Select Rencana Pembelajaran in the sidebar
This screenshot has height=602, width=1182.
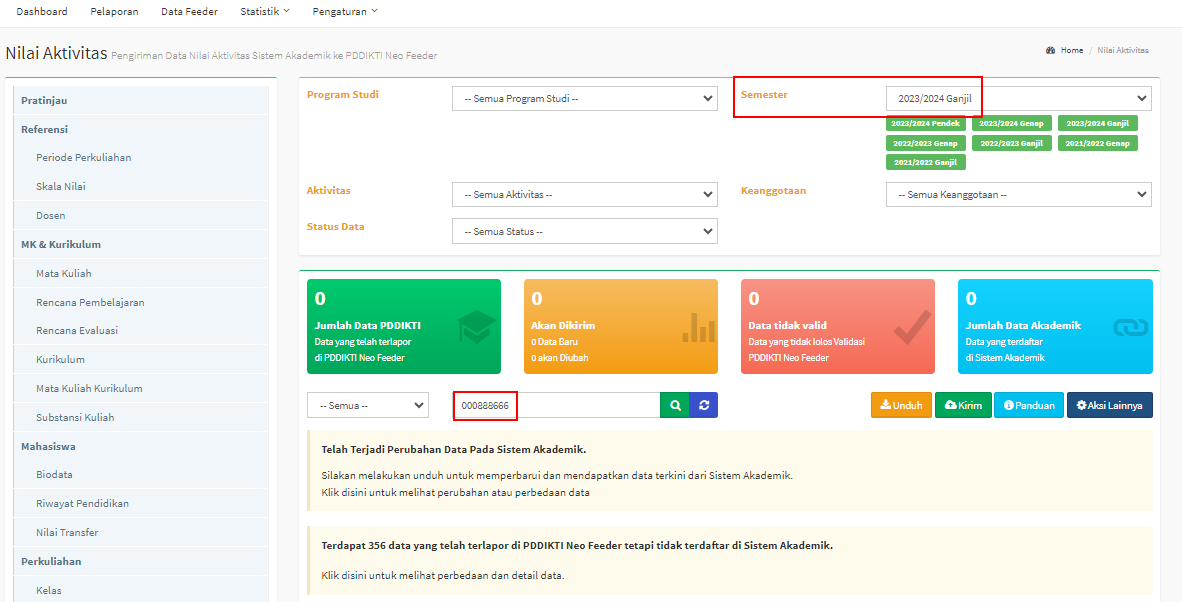click(x=141, y=302)
